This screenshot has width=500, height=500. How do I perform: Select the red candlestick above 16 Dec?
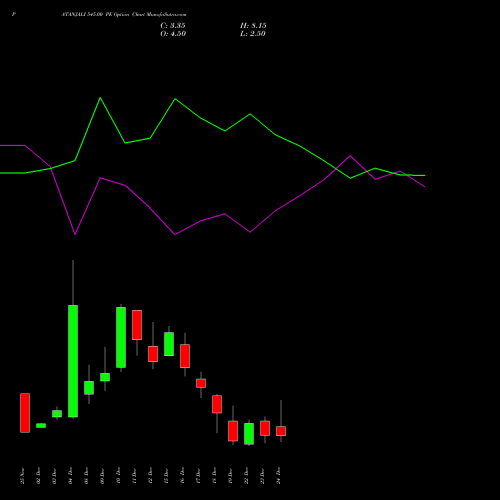point(185,356)
